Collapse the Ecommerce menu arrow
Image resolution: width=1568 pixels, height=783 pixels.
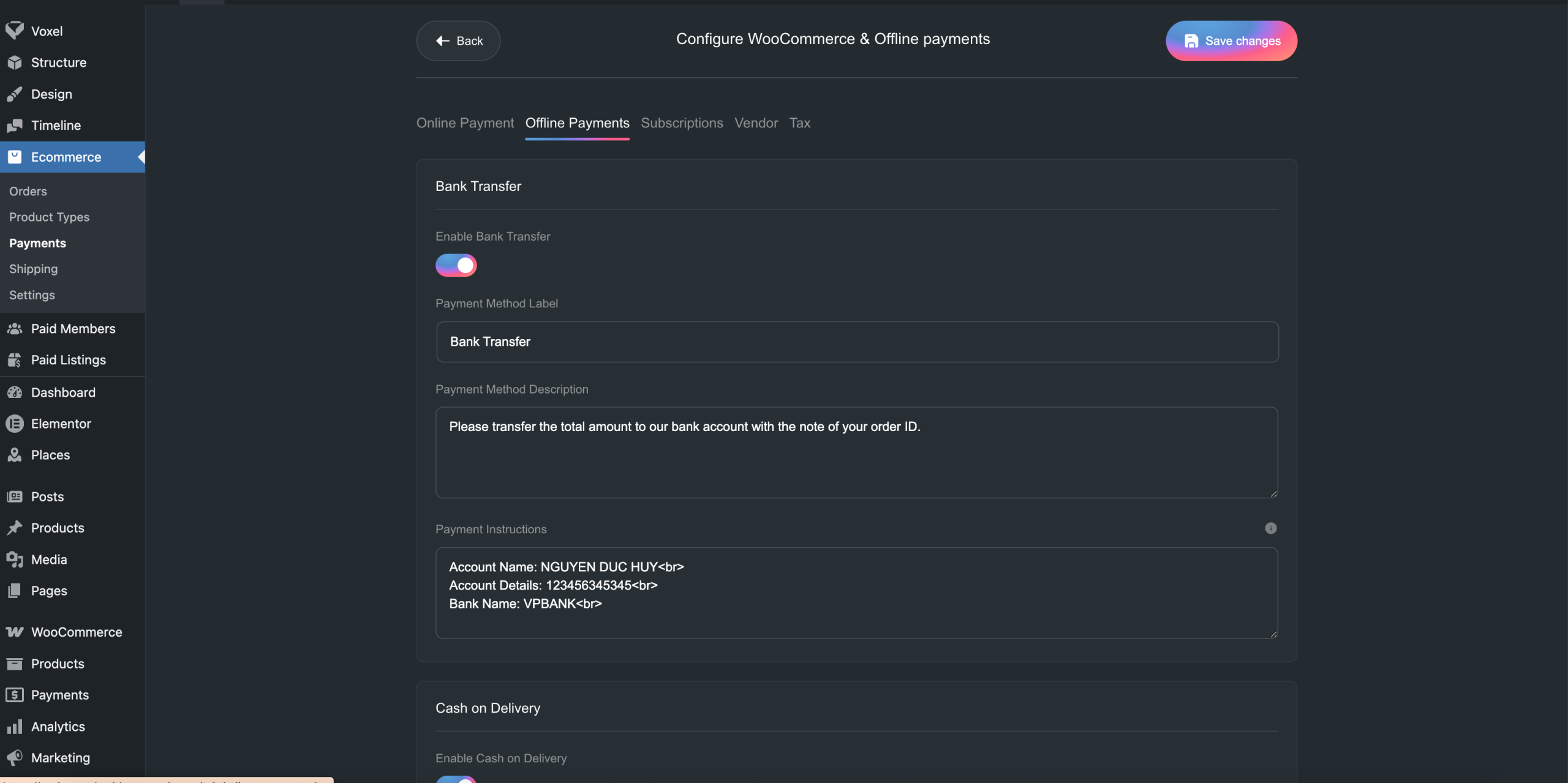pyautogui.click(x=141, y=157)
